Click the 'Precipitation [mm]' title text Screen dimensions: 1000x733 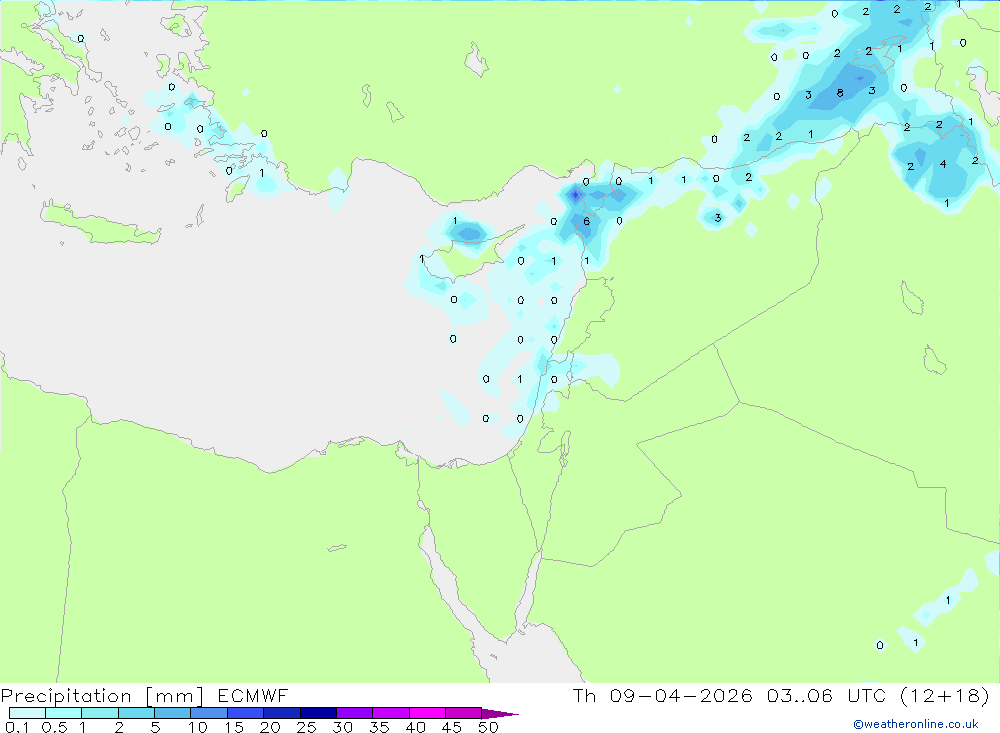point(103,695)
